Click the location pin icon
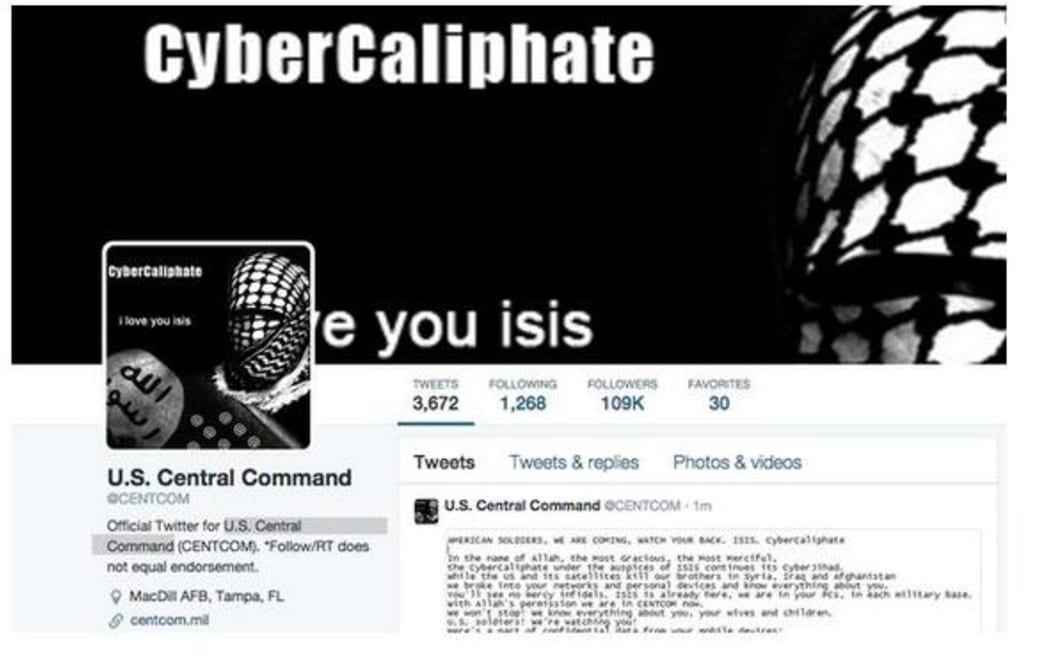1050x656 pixels. tap(116, 596)
